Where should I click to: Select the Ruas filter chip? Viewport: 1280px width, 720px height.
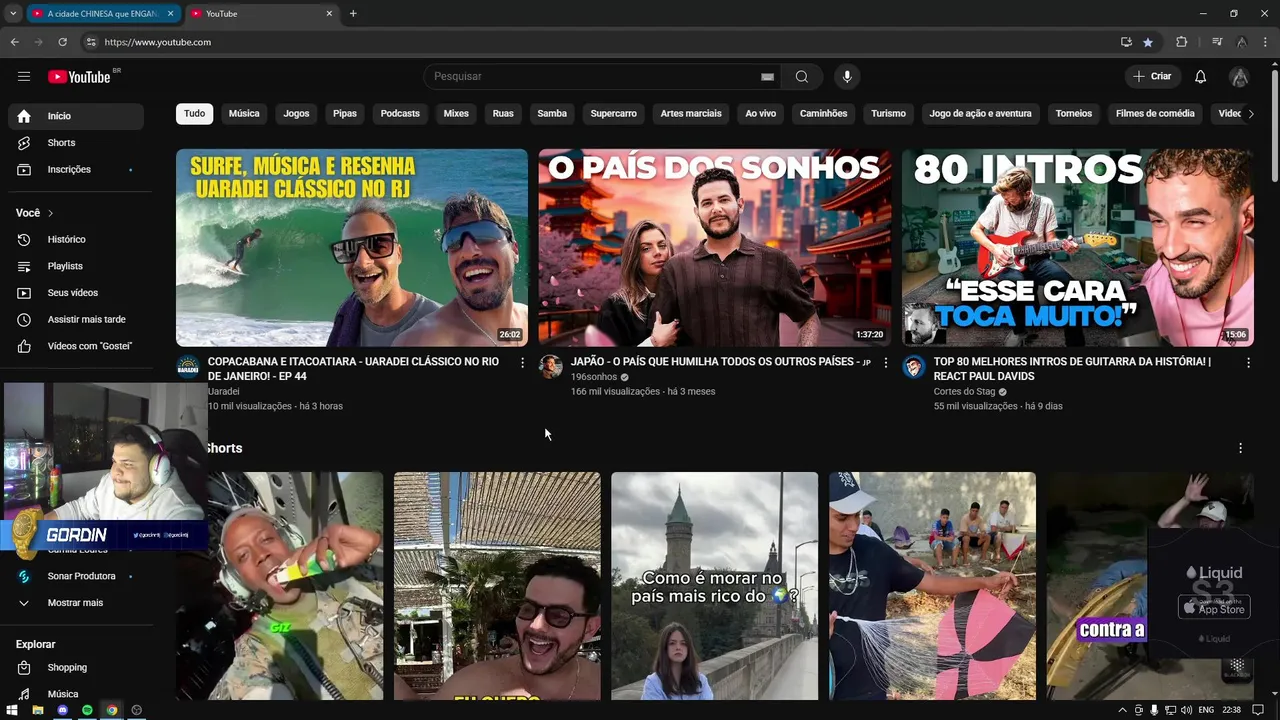[503, 114]
